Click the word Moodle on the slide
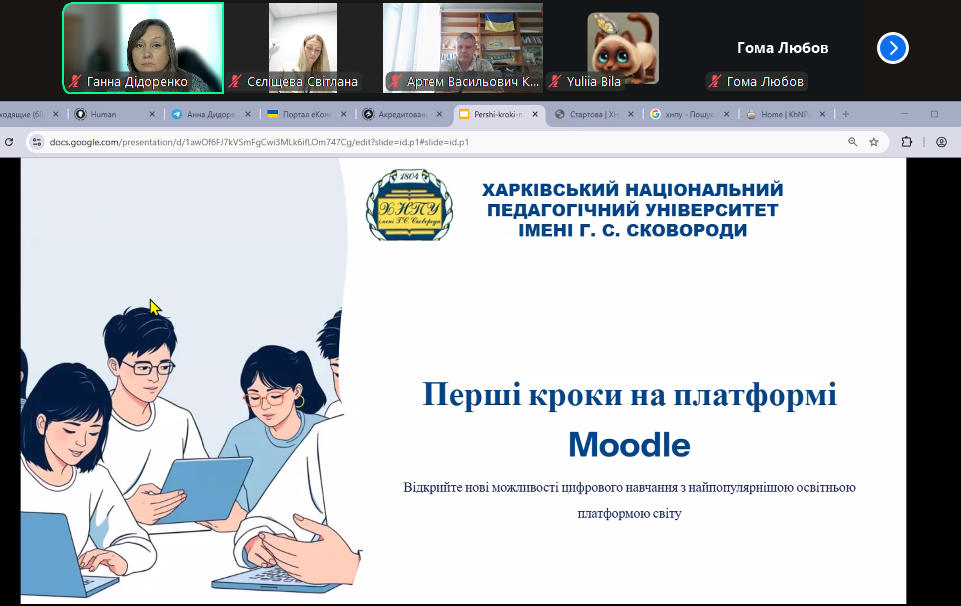The height and width of the screenshot is (606, 961). (x=629, y=445)
